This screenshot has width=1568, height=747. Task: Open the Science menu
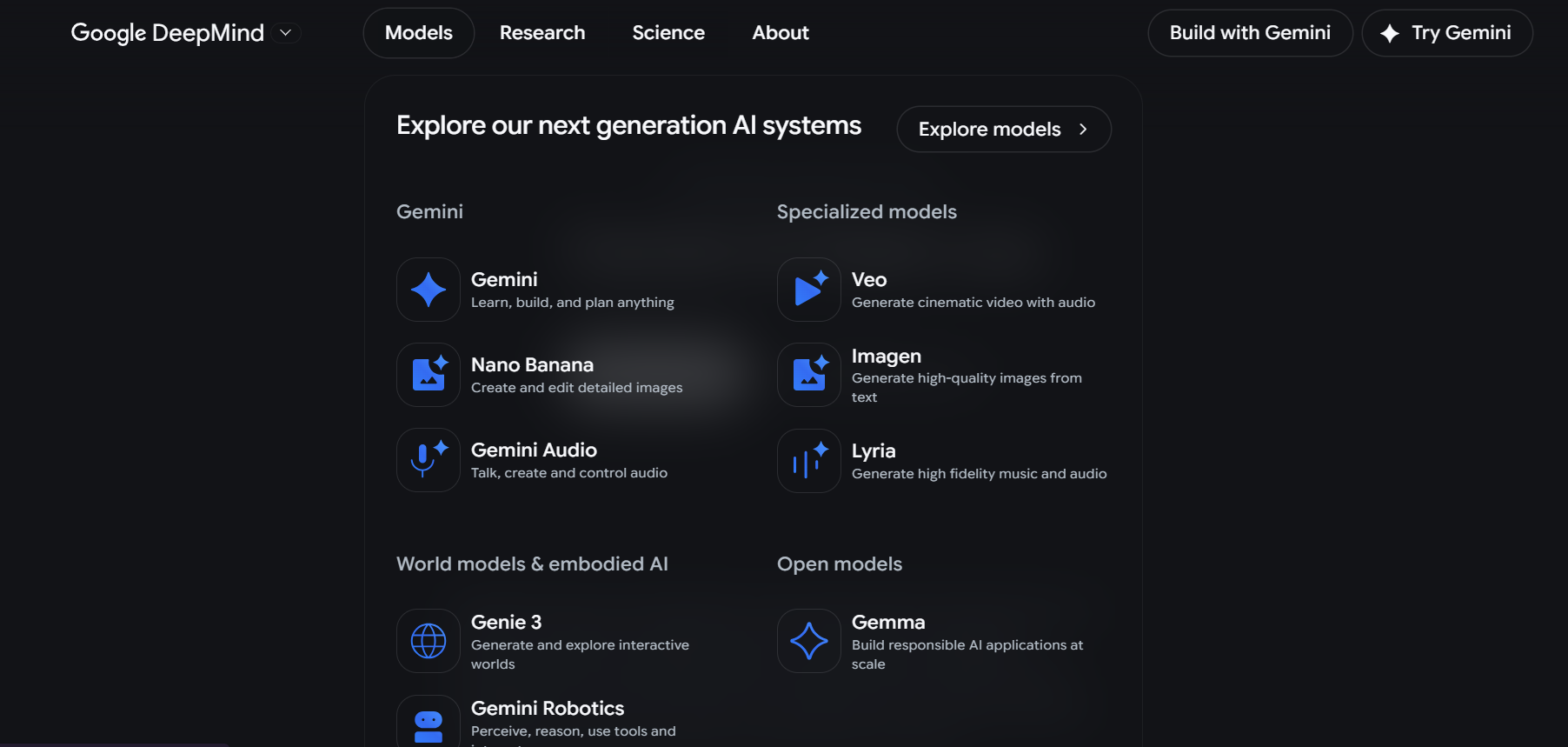coord(668,33)
